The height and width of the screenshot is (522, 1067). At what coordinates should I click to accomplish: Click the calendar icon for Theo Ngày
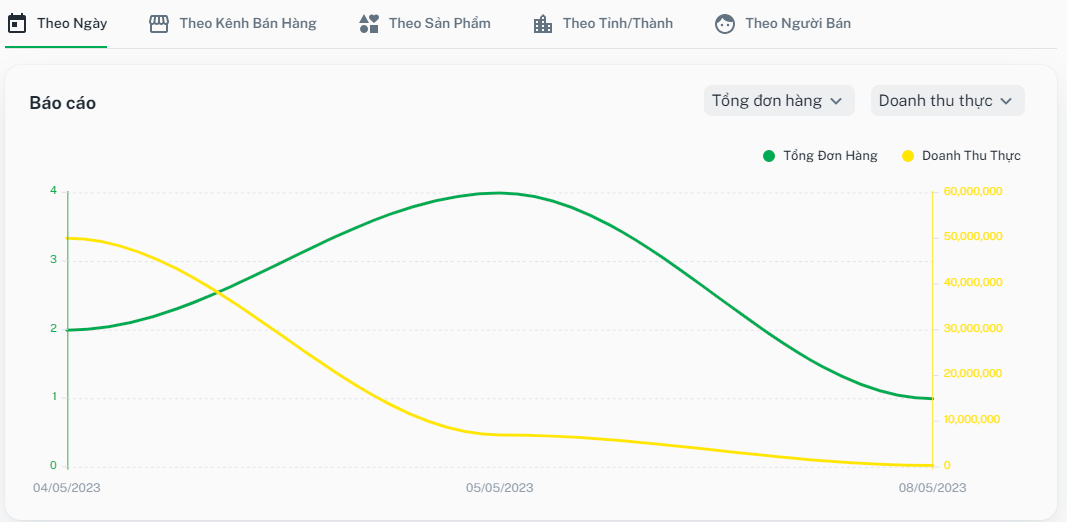pos(17,23)
